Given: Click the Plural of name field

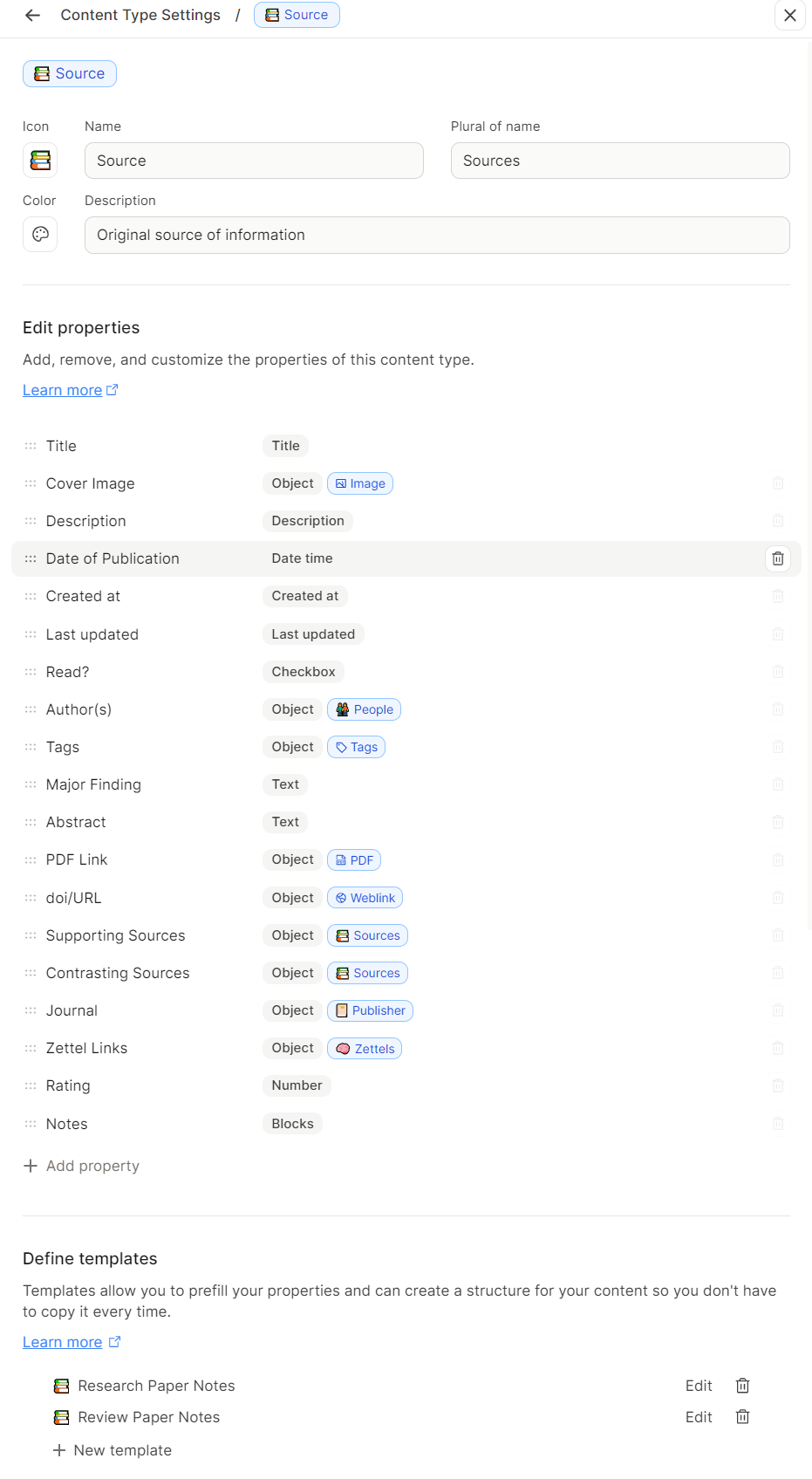Looking at the screenshot, I should click(620, 161).
